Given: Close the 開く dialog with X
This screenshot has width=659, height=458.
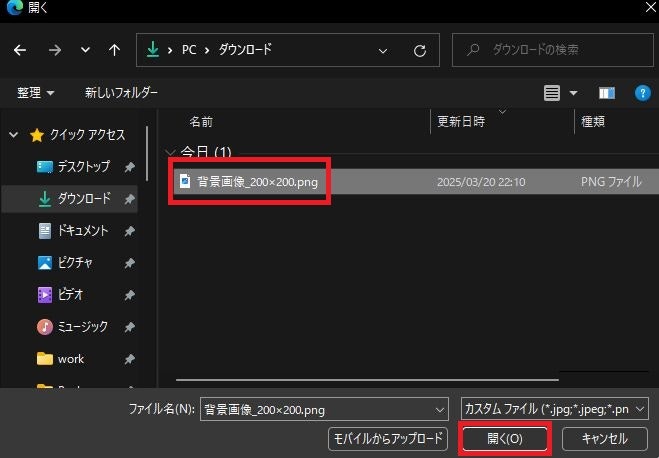Looking at the screenshot, I should (x=650, y=8).
